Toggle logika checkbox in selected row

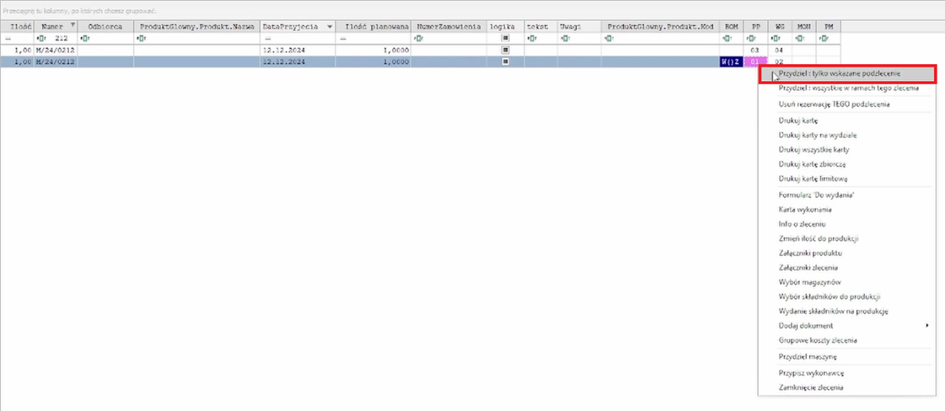click(505, 62)
